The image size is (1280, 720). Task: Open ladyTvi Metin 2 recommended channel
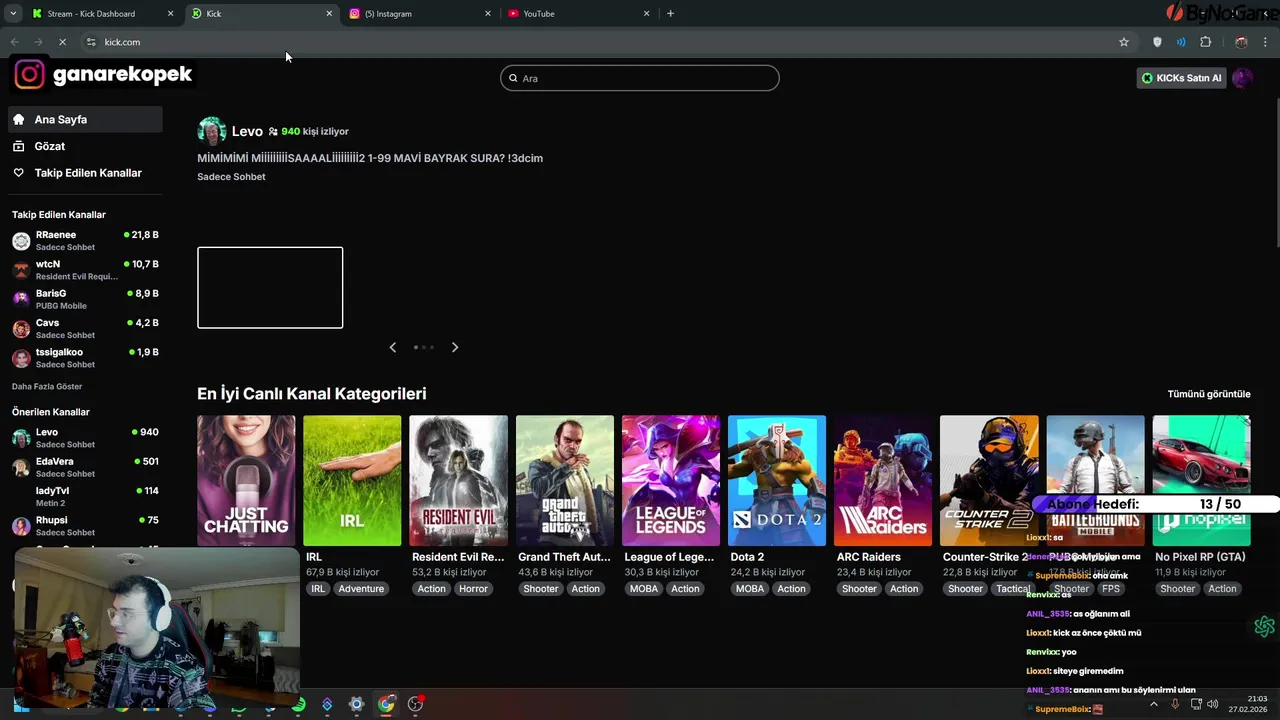[x=86, y=497]
